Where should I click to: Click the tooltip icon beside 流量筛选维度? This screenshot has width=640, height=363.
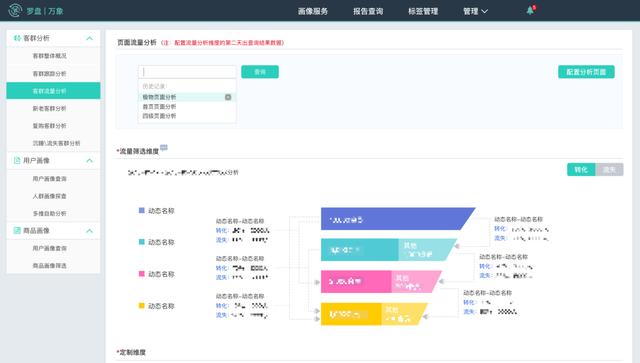pyautogui.click(x=164, y=147)
